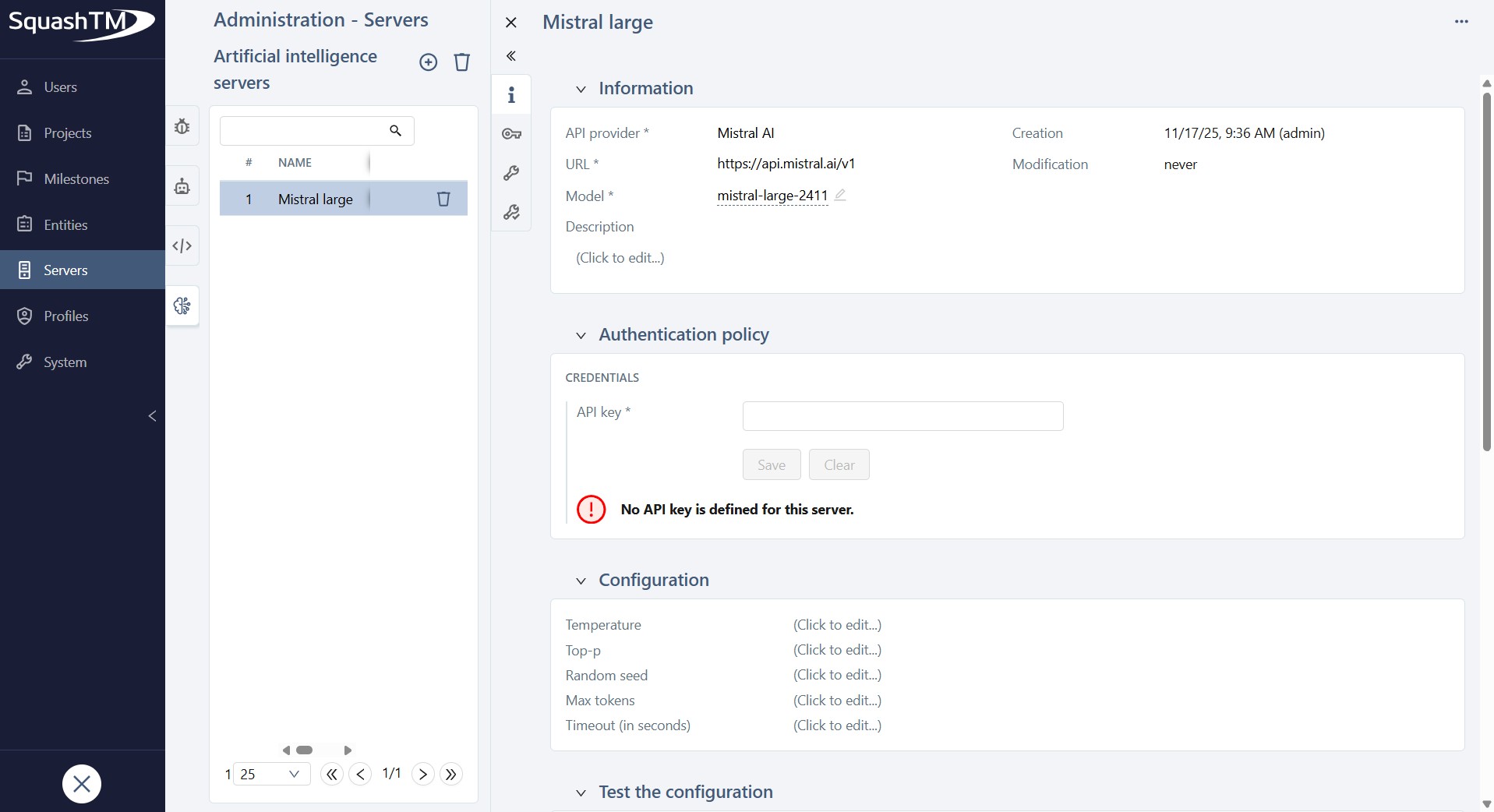Edit the mistral-large-2411 model link
The height and width of the screenshot is (812, 1494).
click(772, 196)
